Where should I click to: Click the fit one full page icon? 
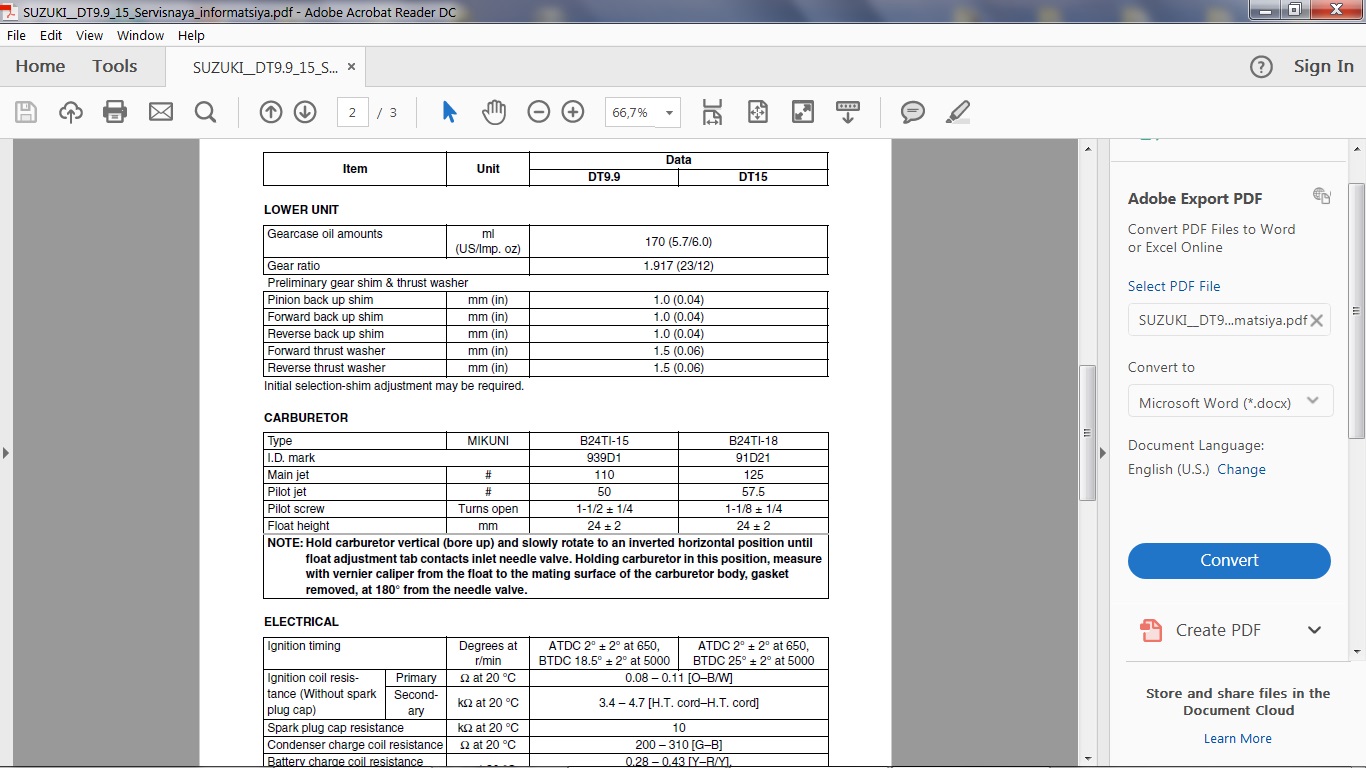pyautogui.click(x=758, y=112)
